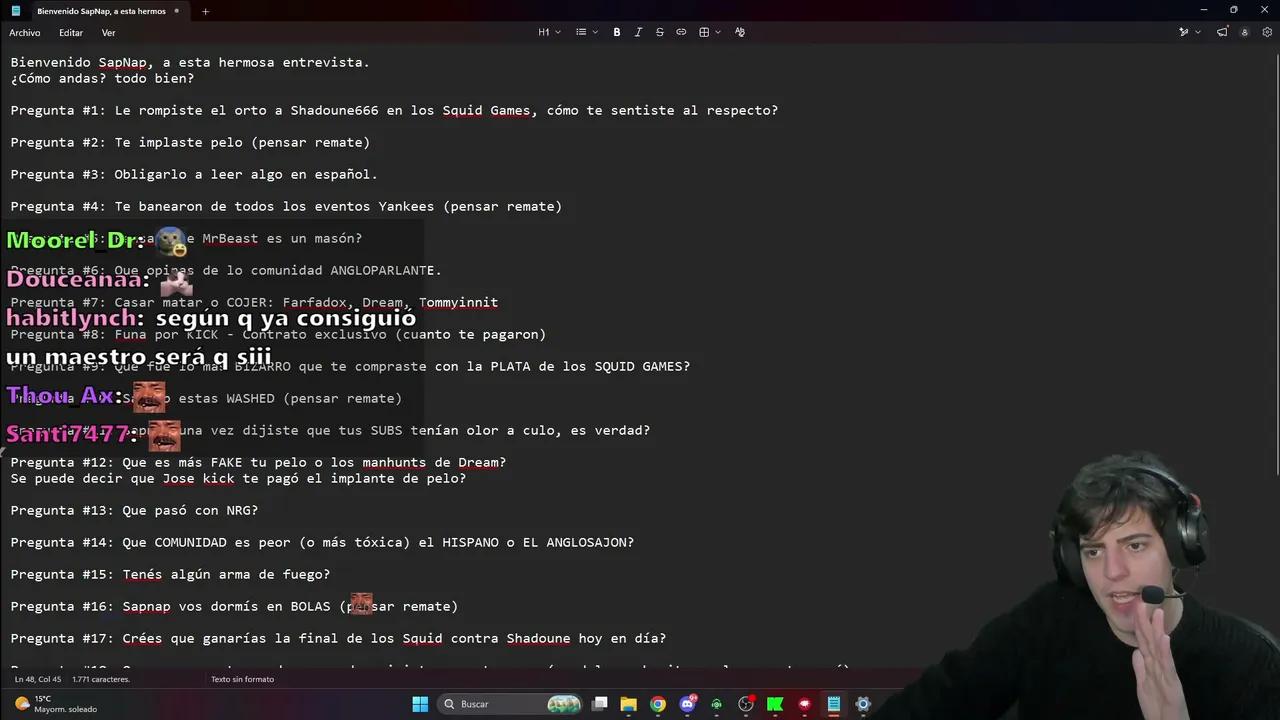This screenshot has width=1280, height=720.
Task: Open the Ver menu
Action: (108, 33)
